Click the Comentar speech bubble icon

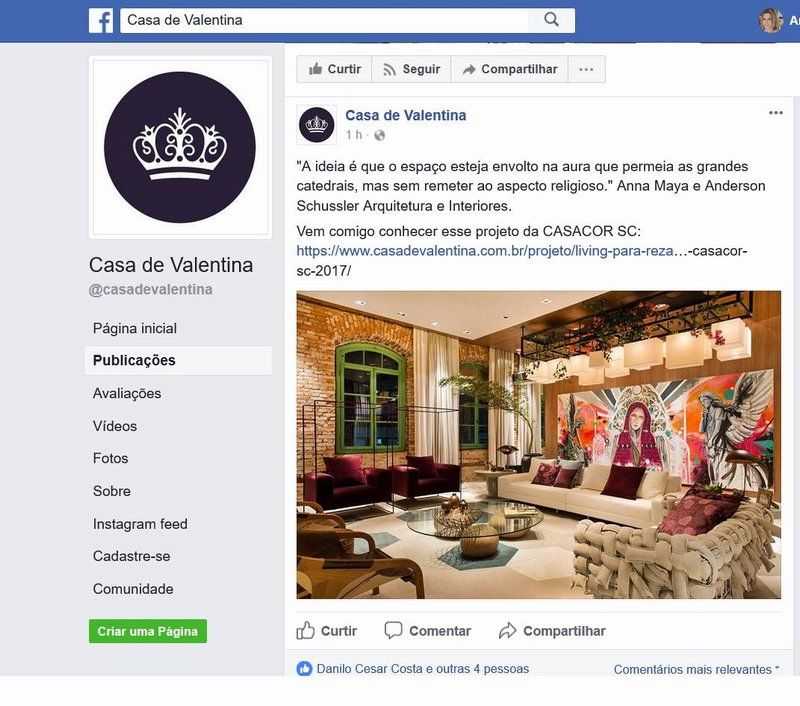[x=393, y=631]
